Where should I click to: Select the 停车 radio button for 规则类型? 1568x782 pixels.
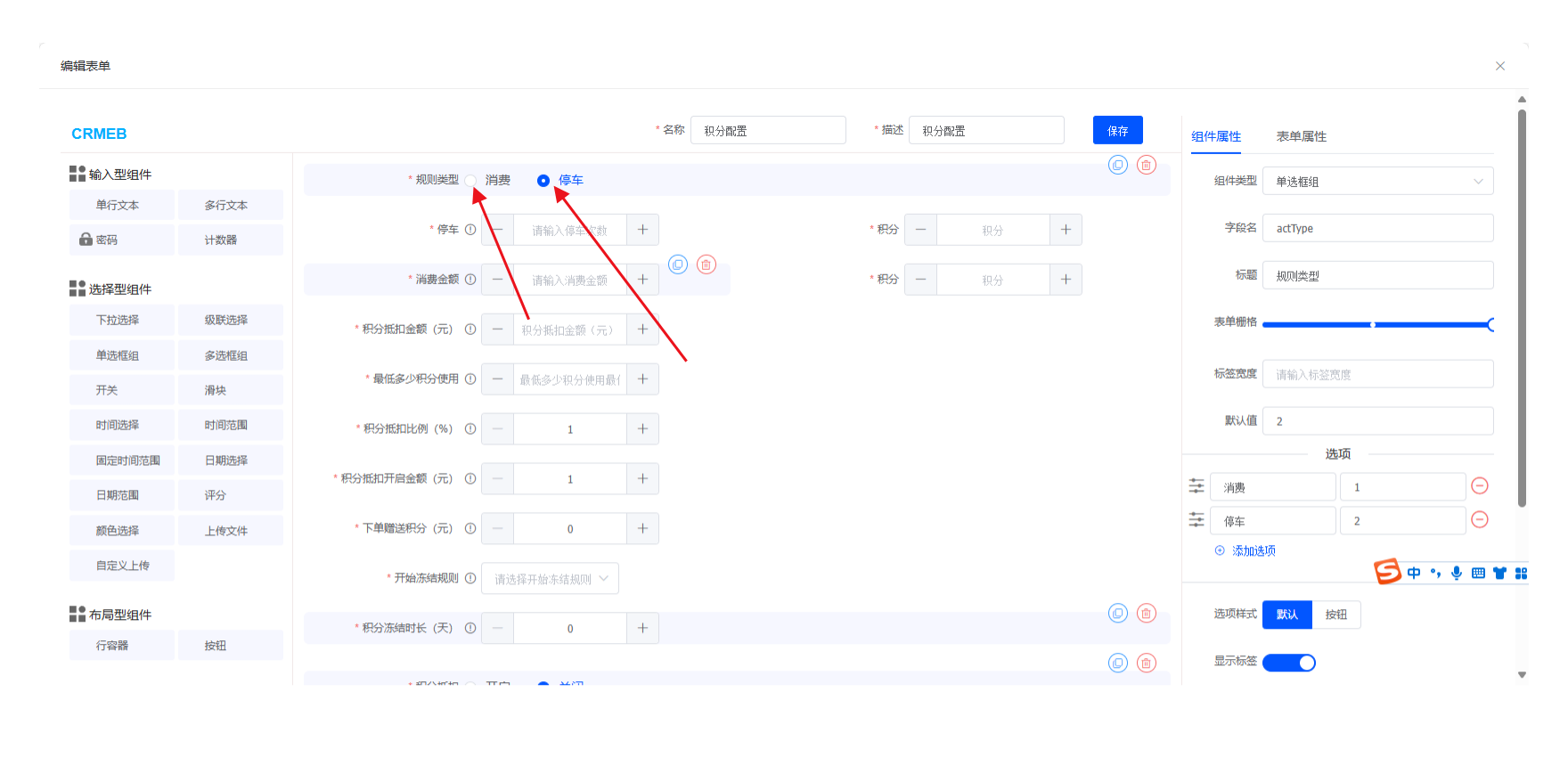click(543, 181)
